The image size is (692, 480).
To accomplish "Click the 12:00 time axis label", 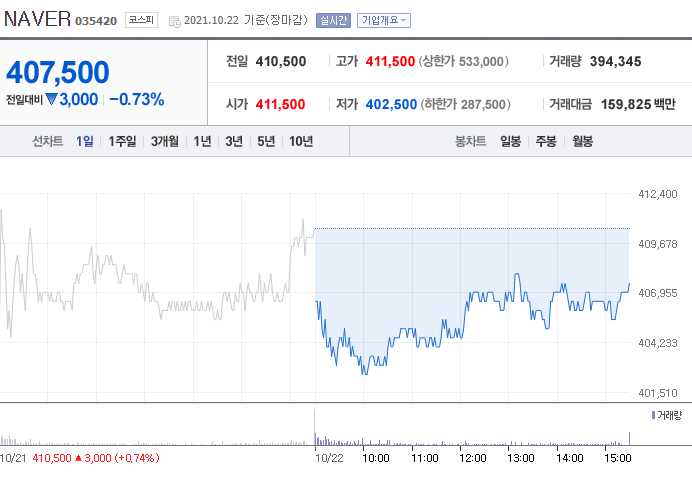I will pyautogui.click(x=473, y=458).
